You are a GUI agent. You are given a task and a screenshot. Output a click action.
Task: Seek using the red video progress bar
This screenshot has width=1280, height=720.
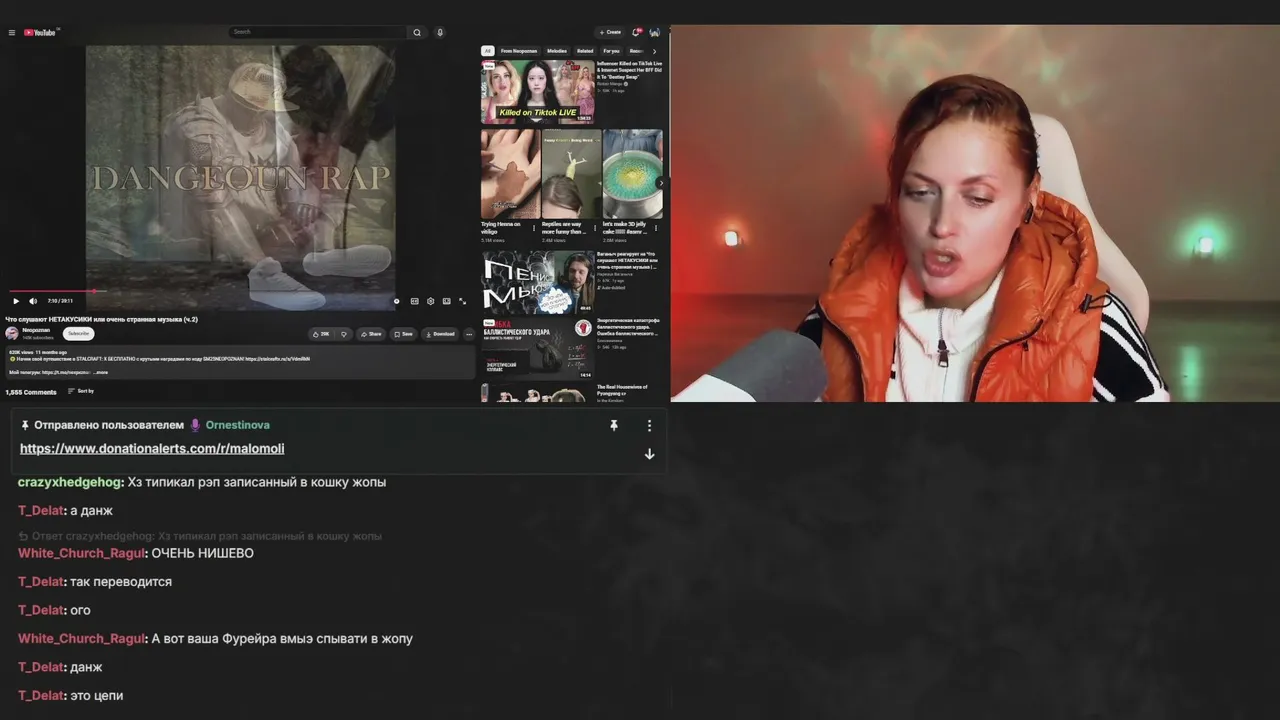click(x=237, y=291)
